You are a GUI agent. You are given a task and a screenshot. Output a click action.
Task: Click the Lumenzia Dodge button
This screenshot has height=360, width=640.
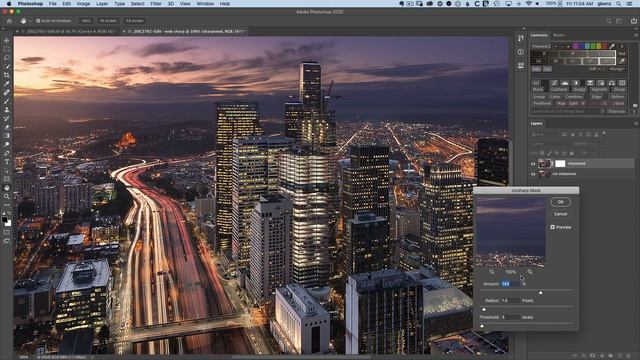point(579,89)
